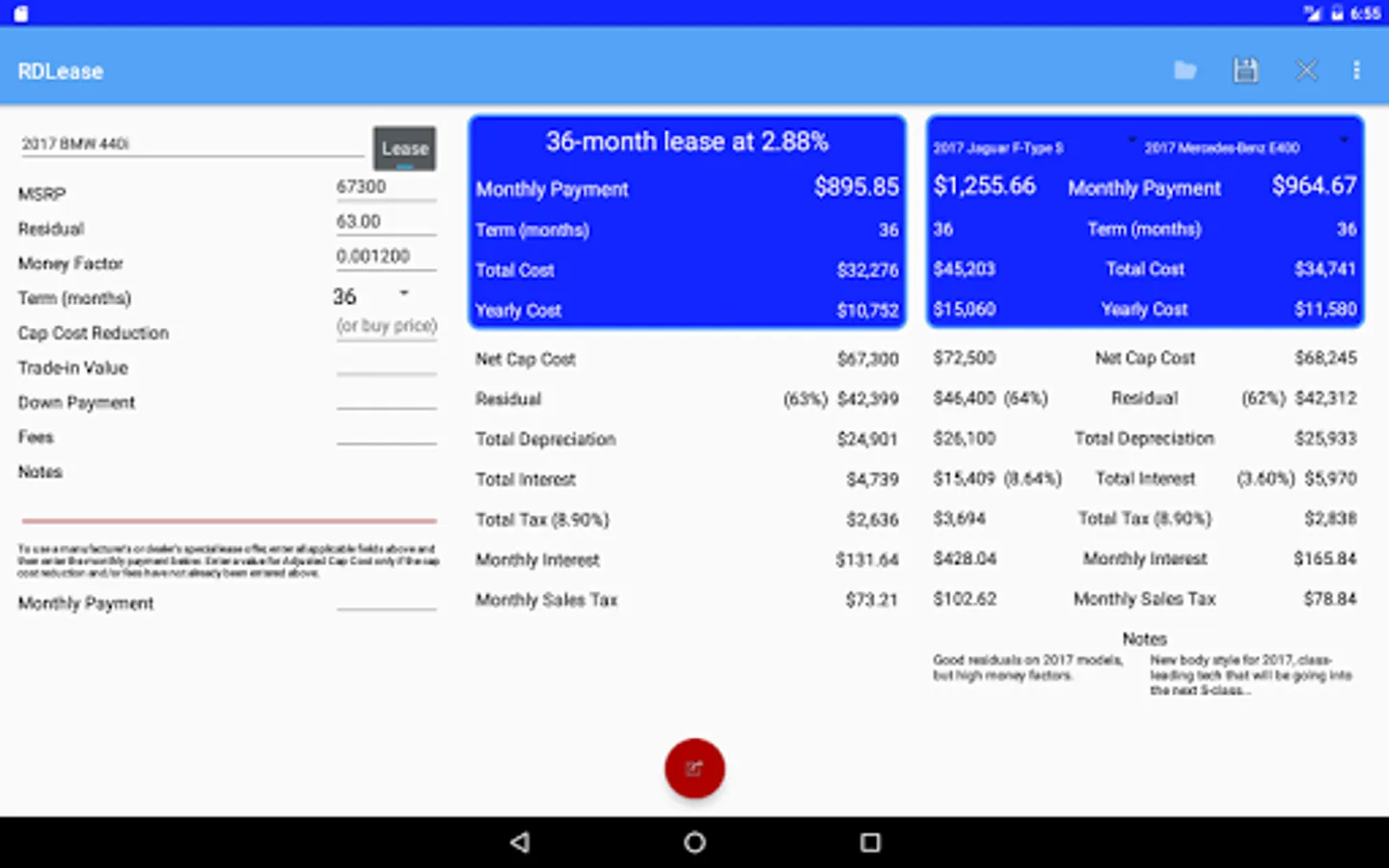Image resolution: width=1389 pixels, height=868 pixels.
Task: Focus the Cap Cost Reduction input field
Action: pos(386,328)
